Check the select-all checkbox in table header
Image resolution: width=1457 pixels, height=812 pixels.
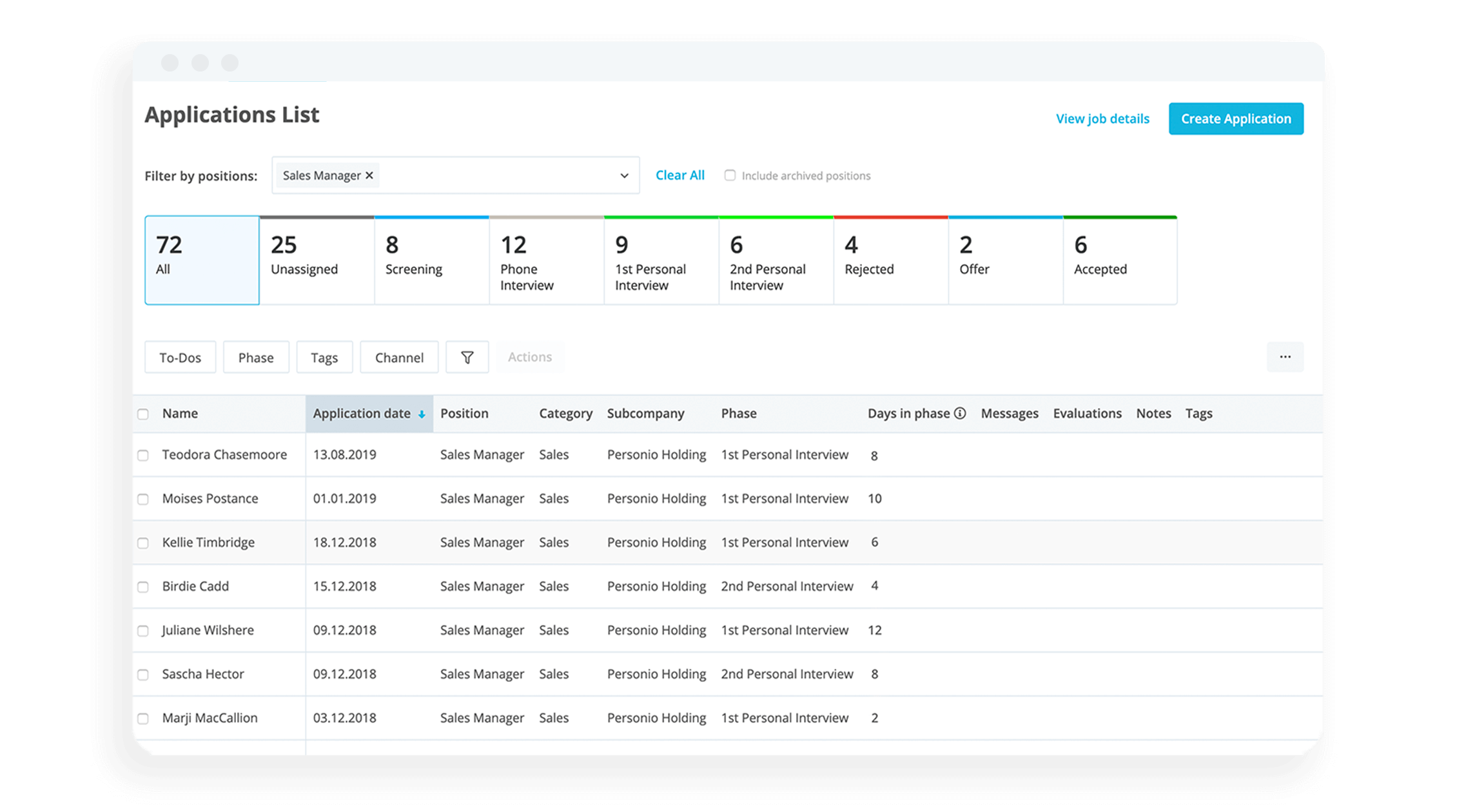[144, 413]
